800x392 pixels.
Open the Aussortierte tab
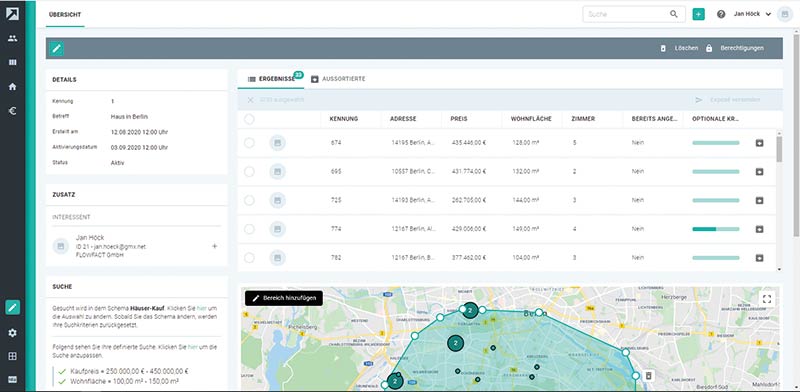(x=338, y=79)
